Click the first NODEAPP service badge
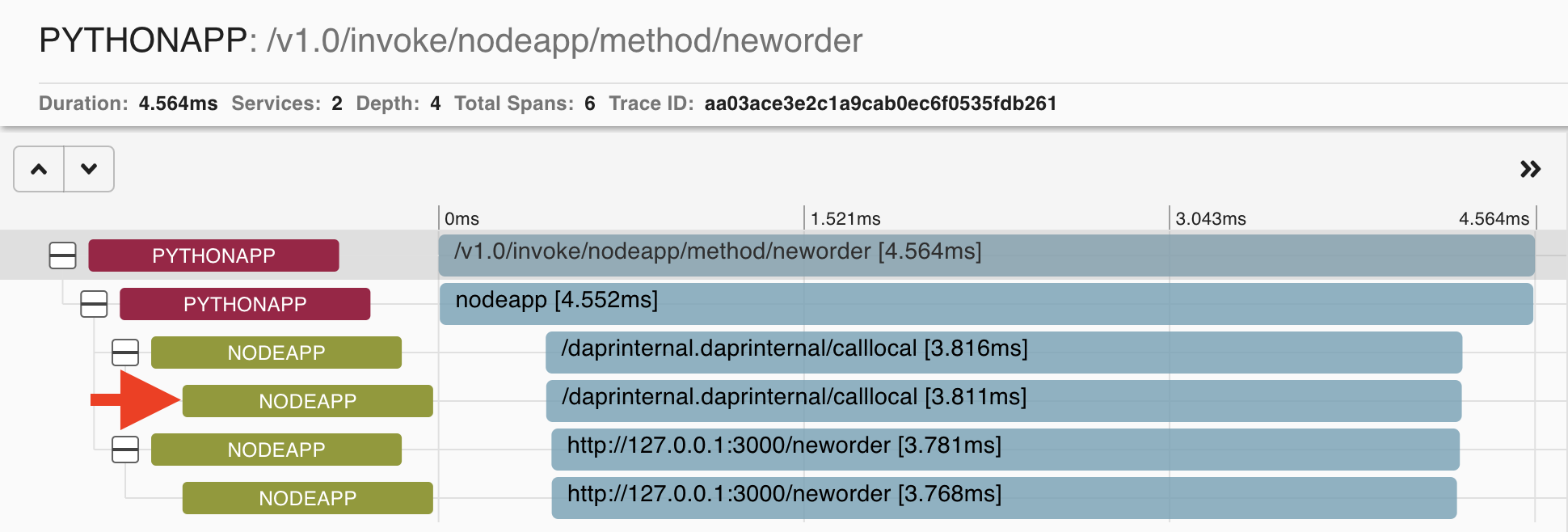The image size is (1568, 532). 276,353
